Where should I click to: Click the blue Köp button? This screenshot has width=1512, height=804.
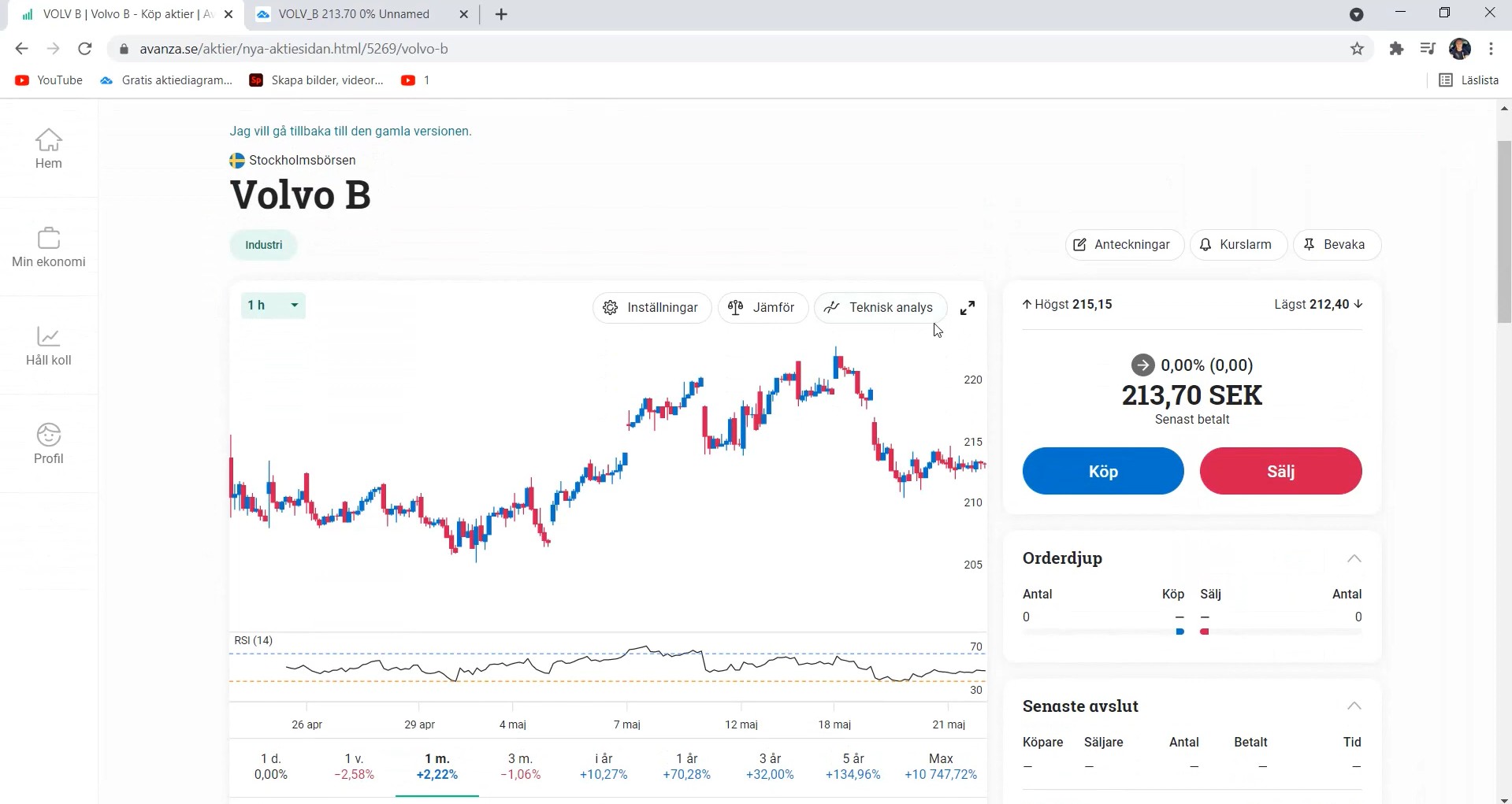1102,471
